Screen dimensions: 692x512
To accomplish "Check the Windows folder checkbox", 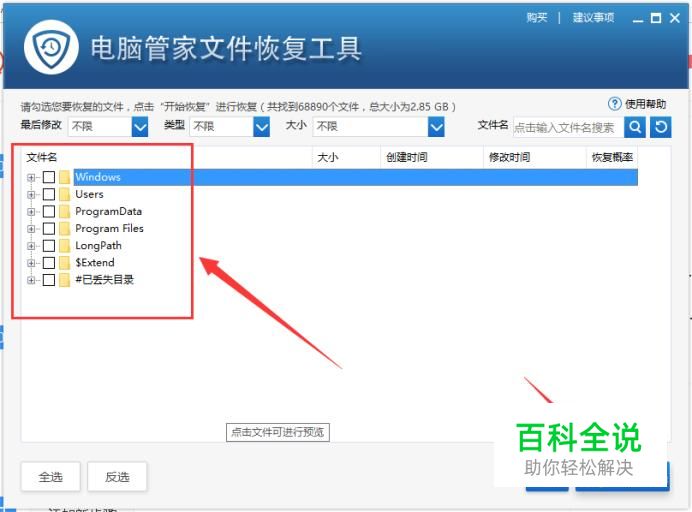I will point(49,177).
